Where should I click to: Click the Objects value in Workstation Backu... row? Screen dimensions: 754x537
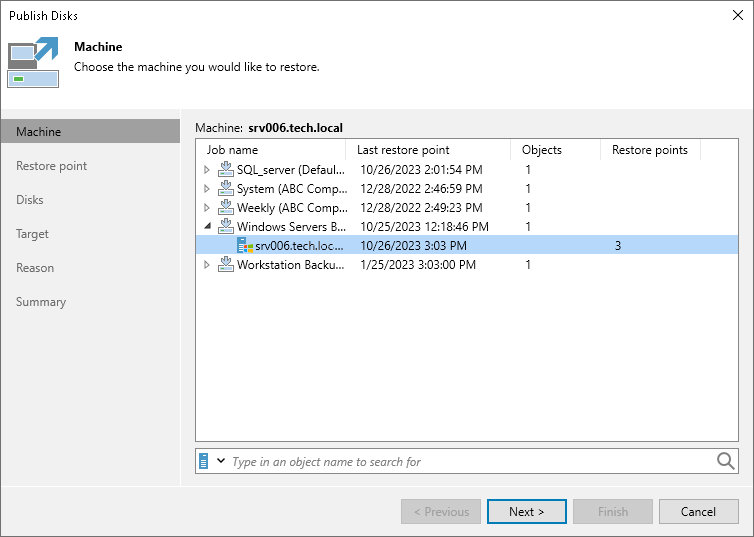pos(528,264)
